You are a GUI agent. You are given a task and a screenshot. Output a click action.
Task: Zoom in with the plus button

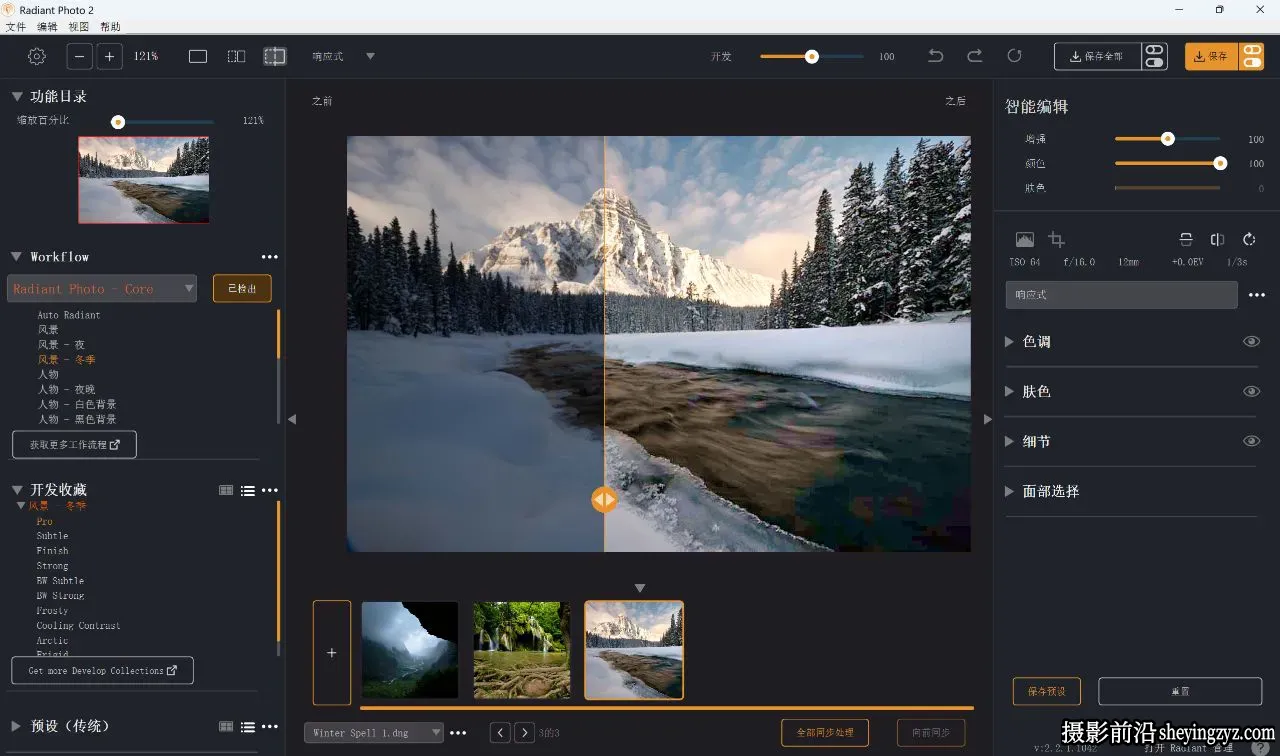click(110, 56)
